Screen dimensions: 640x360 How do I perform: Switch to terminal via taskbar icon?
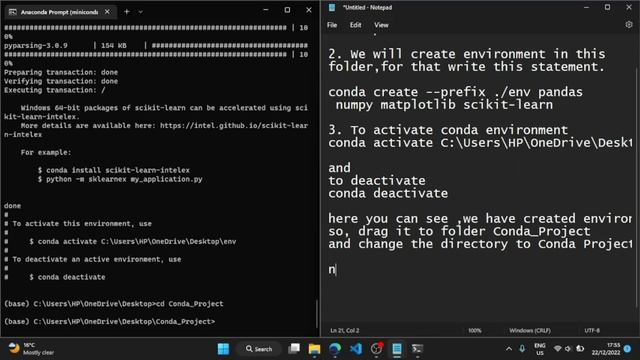pos(417,349)
